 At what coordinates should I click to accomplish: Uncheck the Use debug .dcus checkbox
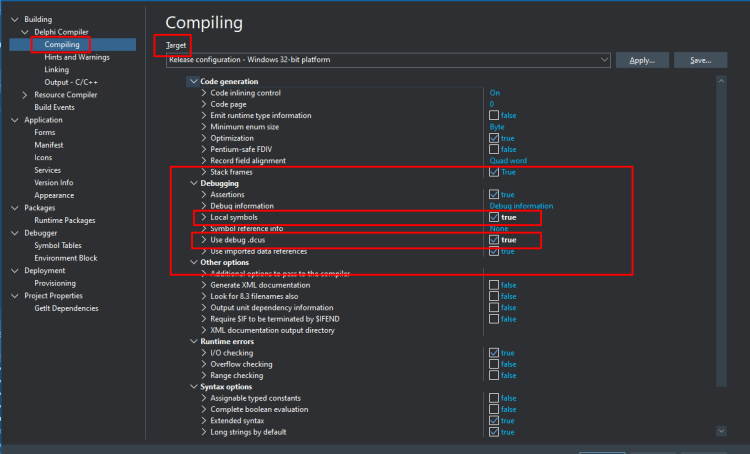click(494, 240)
